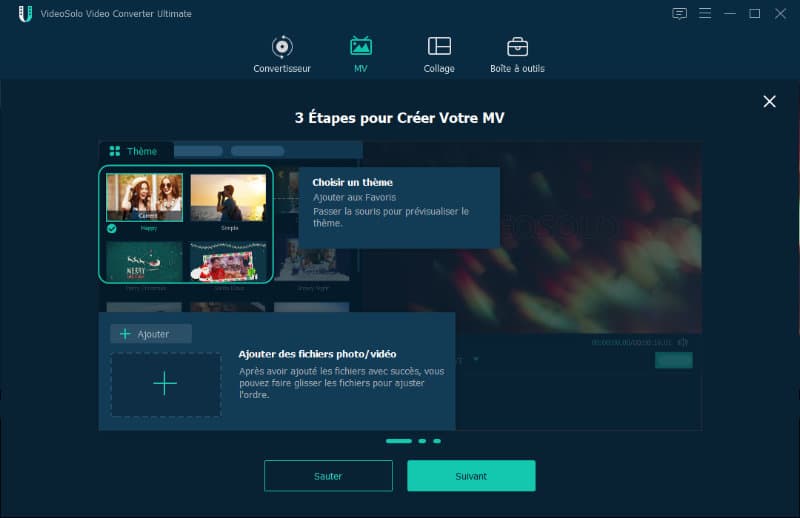The image size is (800, 518).
Task: Close the 3 Étapes tutorial overlay
Action: coord(769,102)
